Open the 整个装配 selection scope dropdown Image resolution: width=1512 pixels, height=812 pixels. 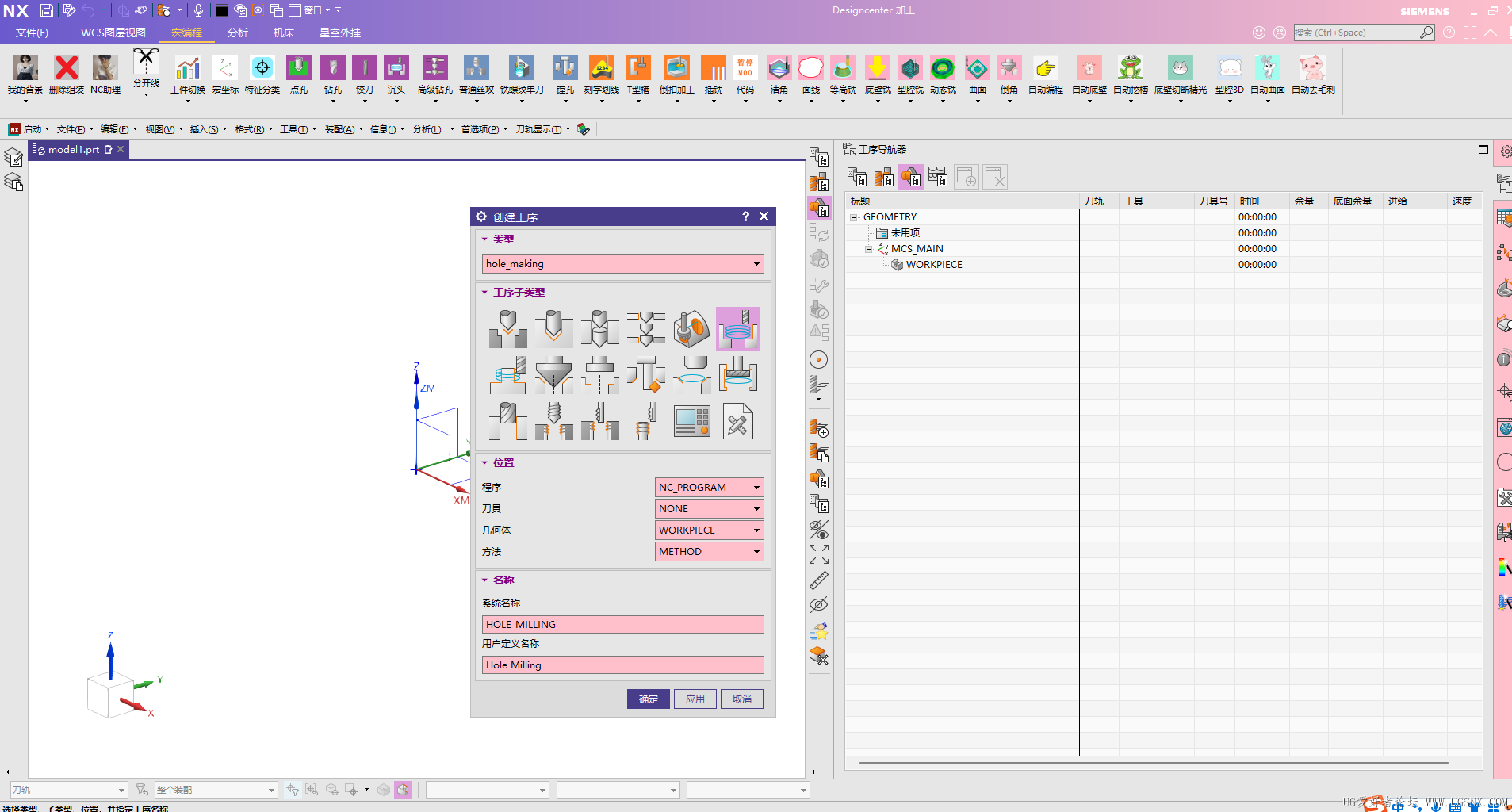[216, 790]
